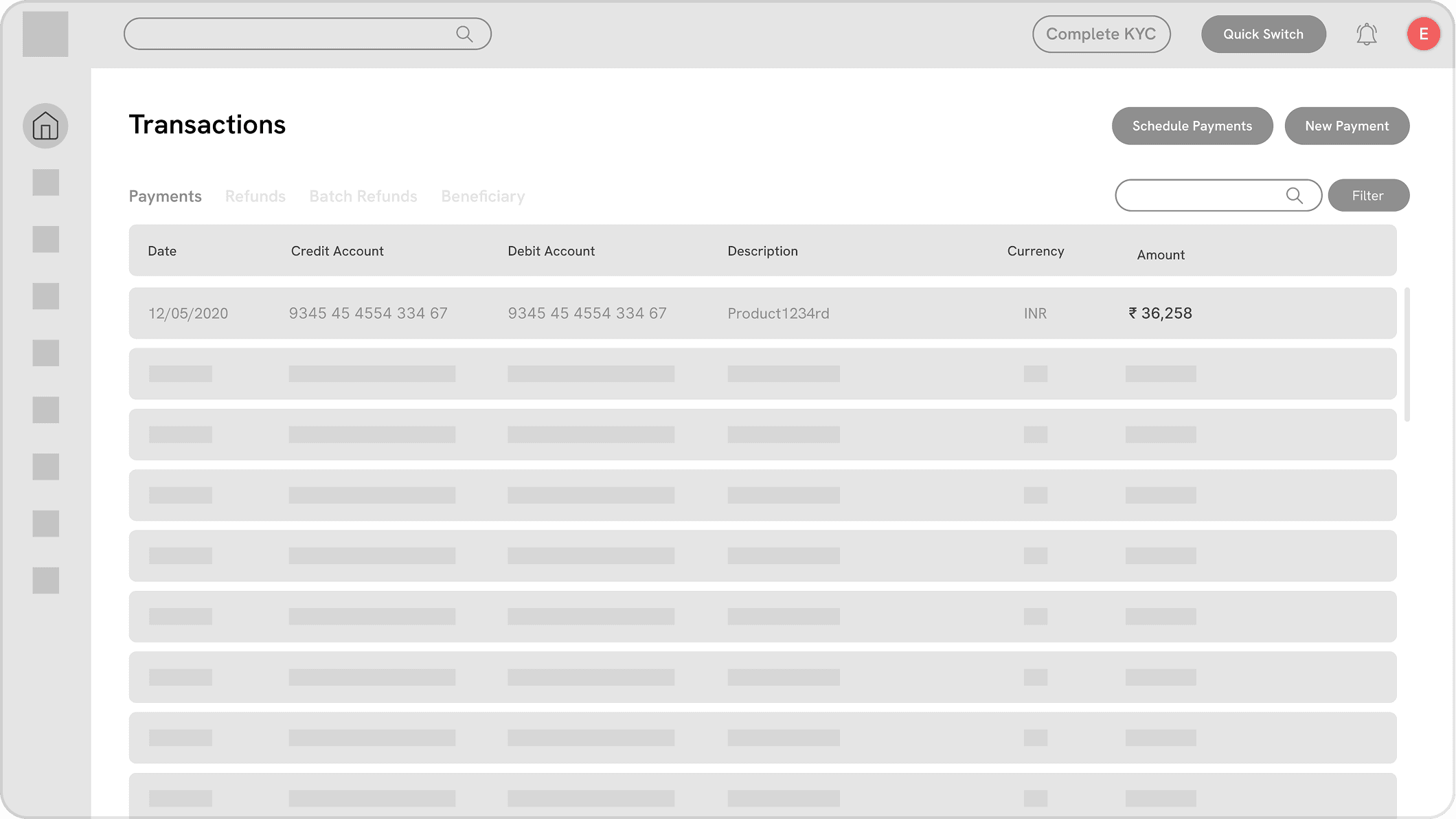Click the New Payment button
1456x819 pixels.
click(1346, 126)
